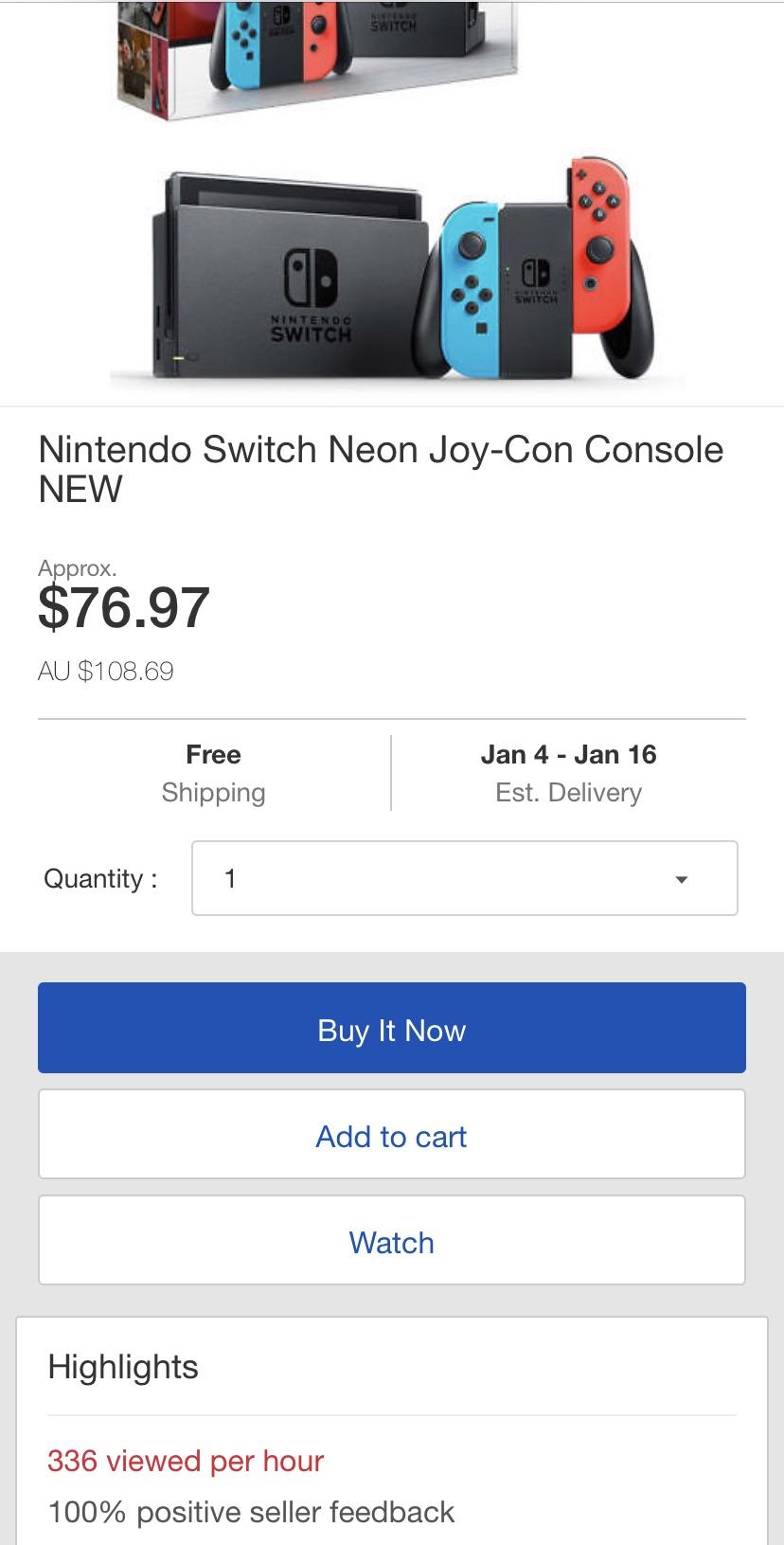Tap the Free Shipping details
784x1545 pixels.
[x=213, y=772]
